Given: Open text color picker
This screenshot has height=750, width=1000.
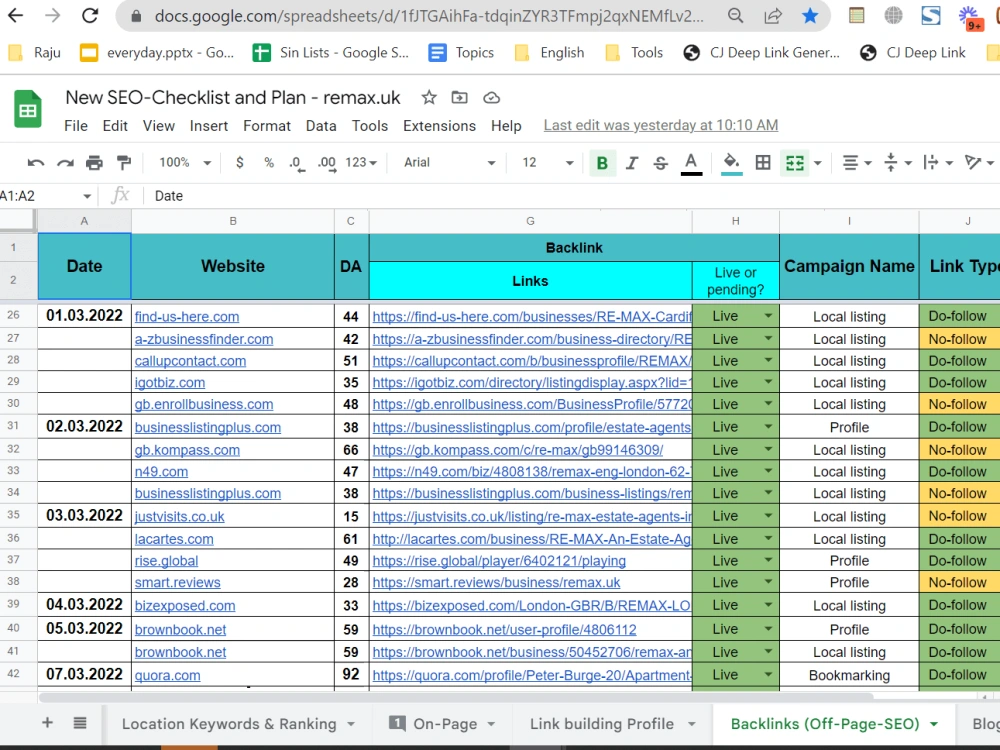Looking at the screenshot, I should (691, 163).
